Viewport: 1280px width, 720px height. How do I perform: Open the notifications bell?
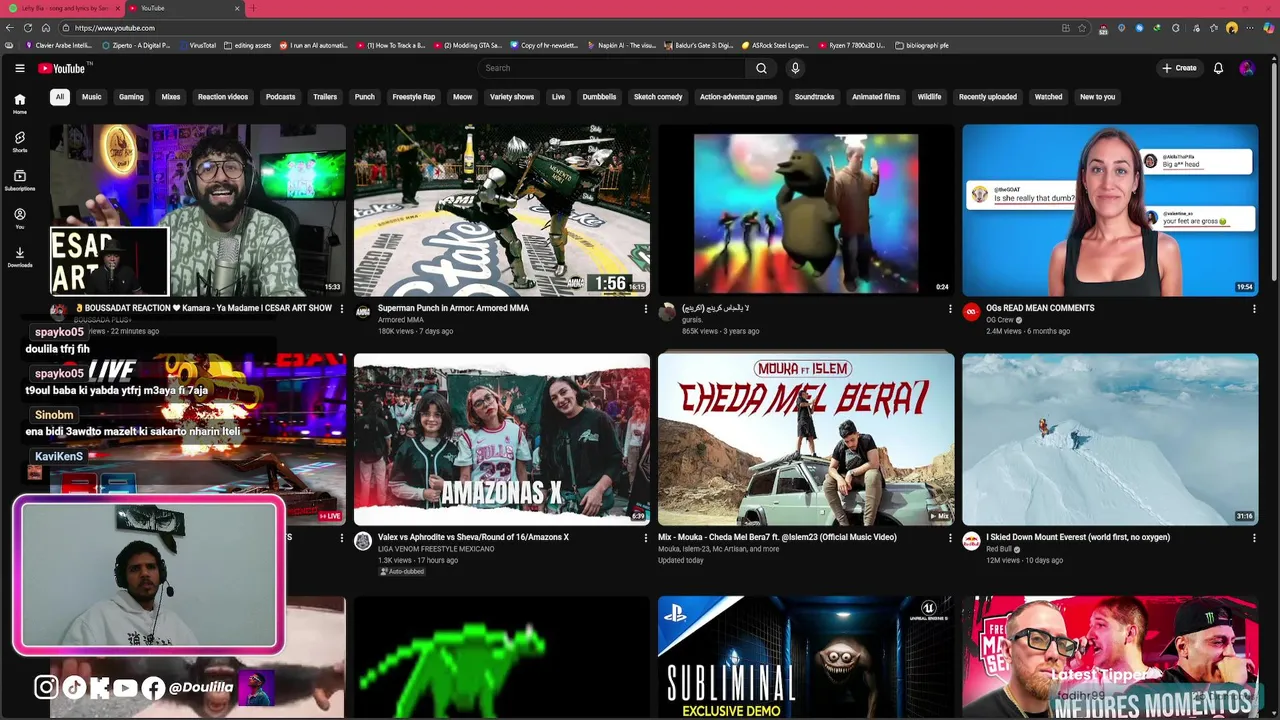(x=1218, y=68)
